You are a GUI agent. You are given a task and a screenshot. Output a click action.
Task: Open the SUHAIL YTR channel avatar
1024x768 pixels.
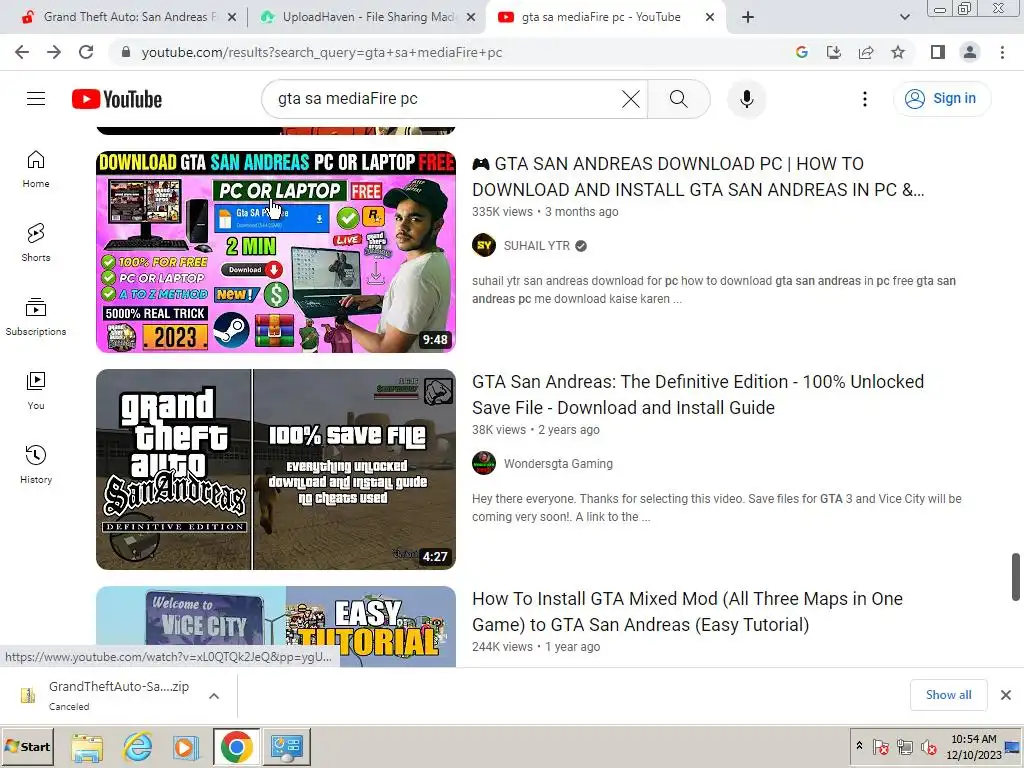click(x=484, y=246)
